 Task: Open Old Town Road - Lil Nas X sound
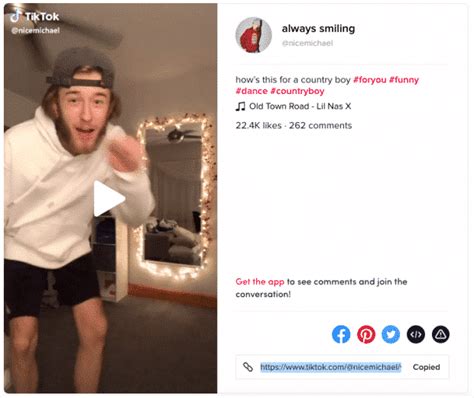coord(300,106)
